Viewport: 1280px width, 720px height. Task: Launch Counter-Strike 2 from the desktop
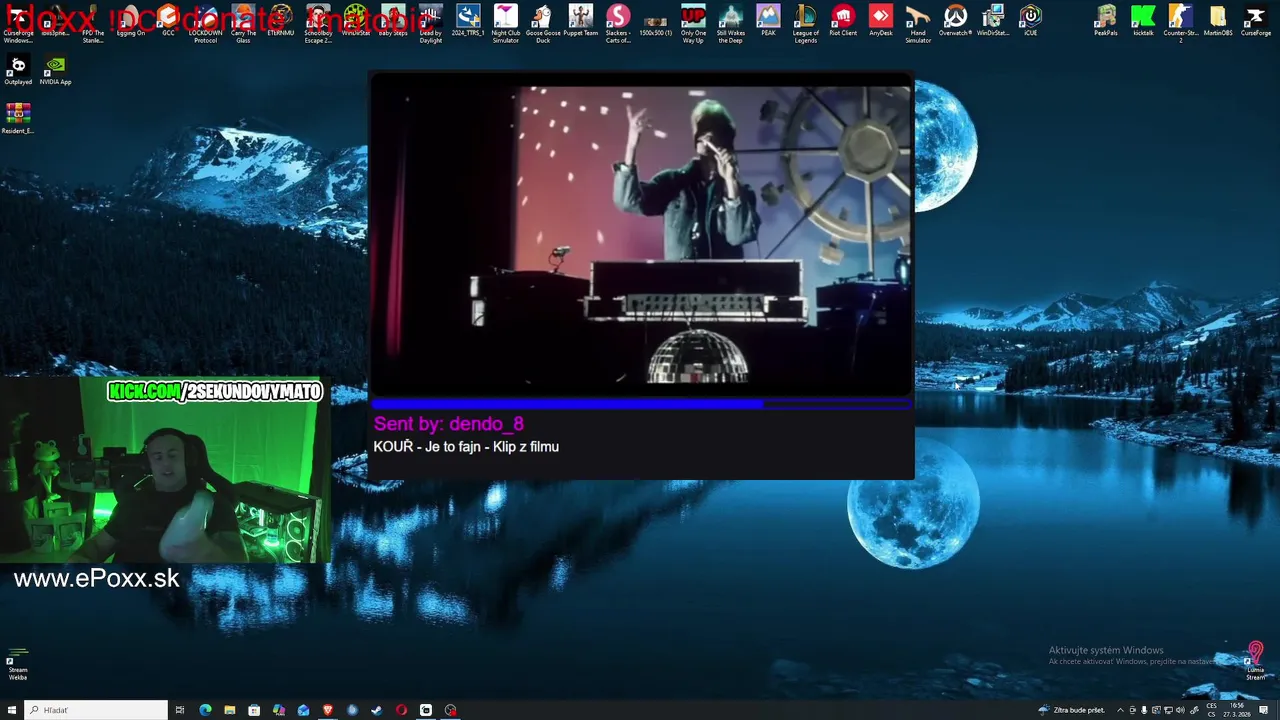pos(1181,24)
